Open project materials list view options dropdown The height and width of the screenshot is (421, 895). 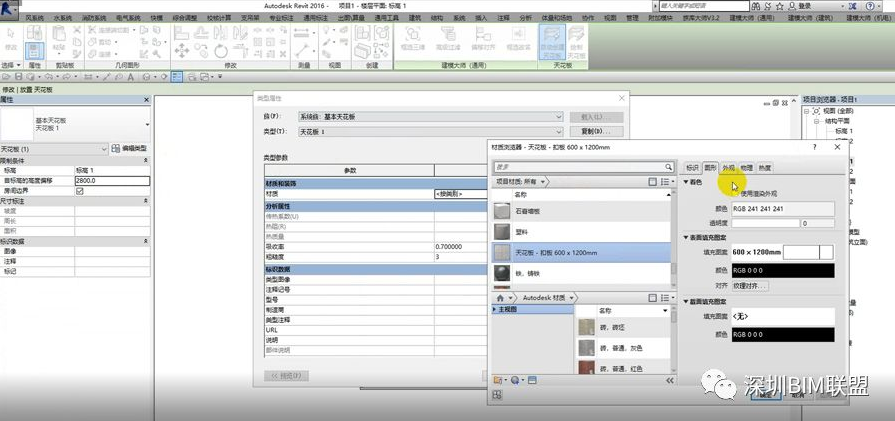[665, 181]
